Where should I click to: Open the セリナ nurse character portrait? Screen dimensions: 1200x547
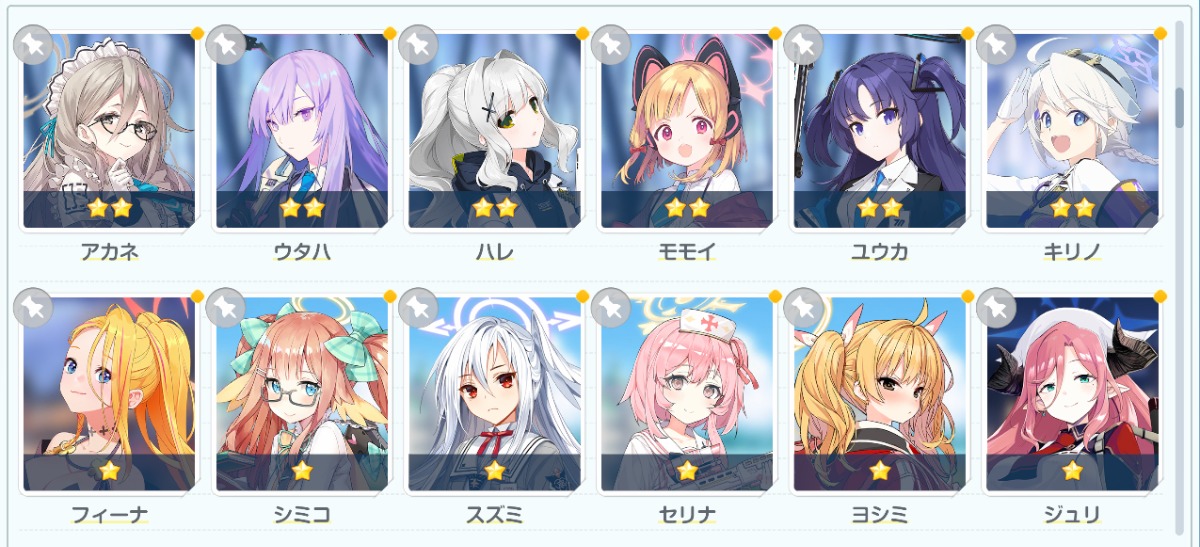[687, 394]
